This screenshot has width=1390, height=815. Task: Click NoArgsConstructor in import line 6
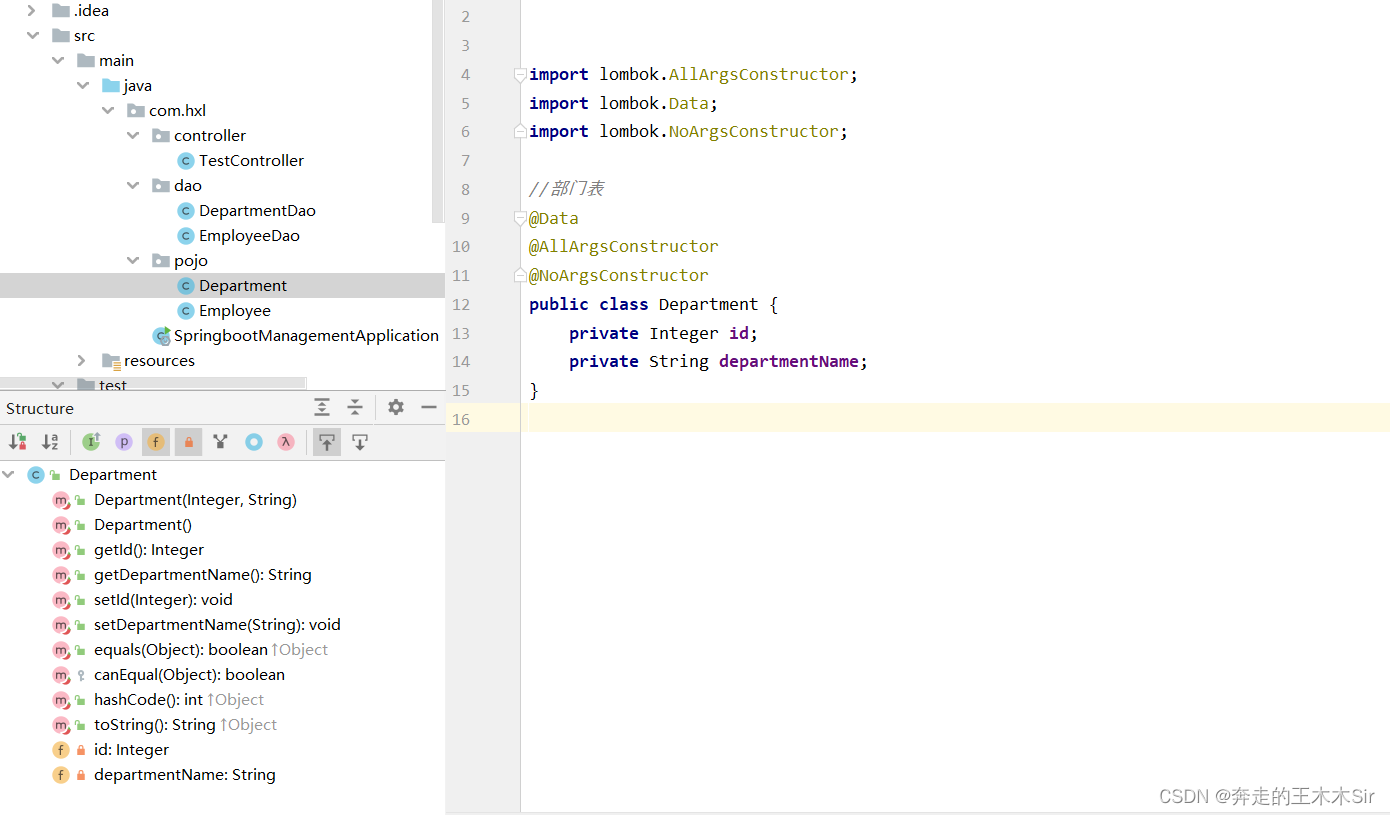pos(753,131)
